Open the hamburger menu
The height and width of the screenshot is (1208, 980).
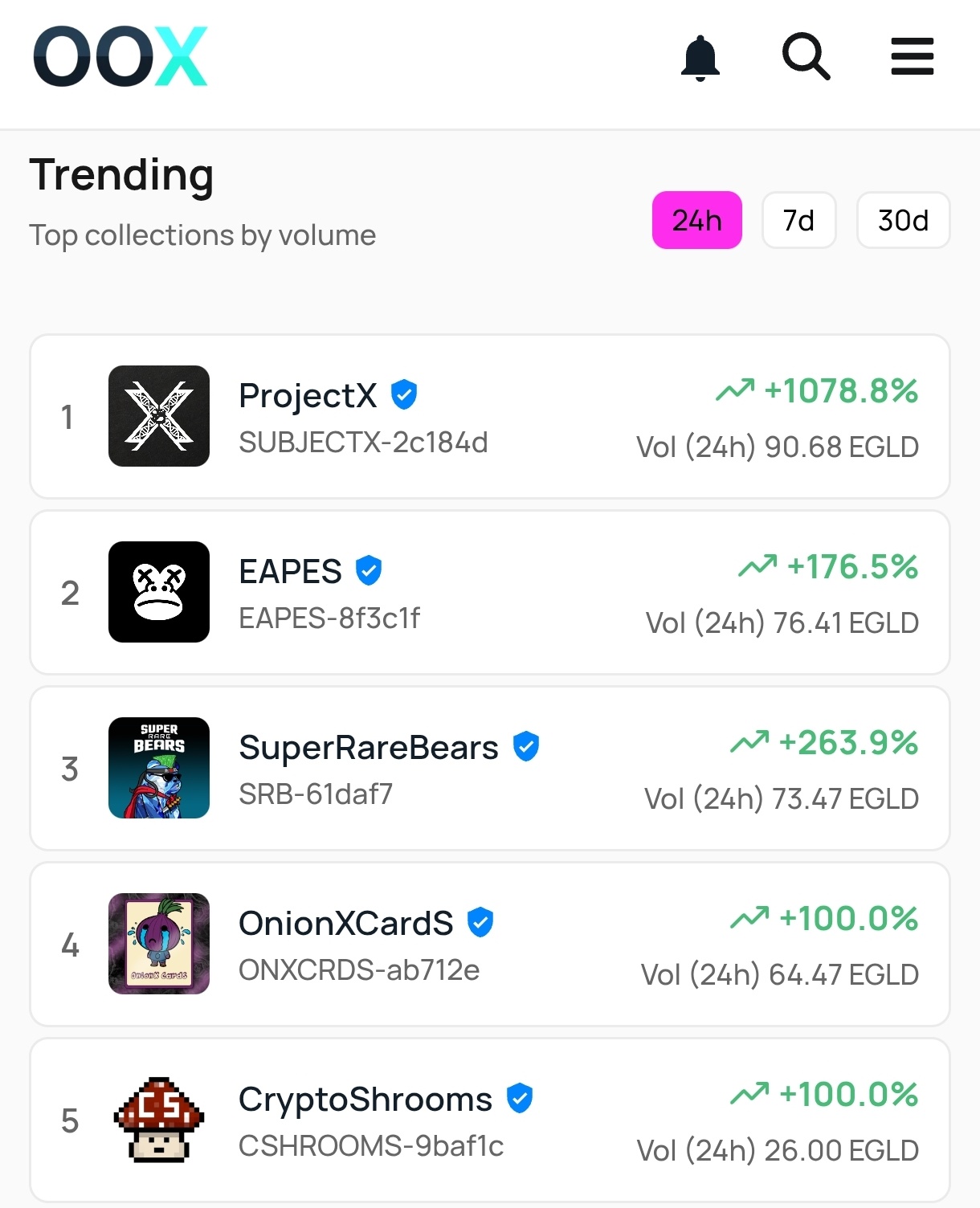pyautogui.click(x=912, y=56)
